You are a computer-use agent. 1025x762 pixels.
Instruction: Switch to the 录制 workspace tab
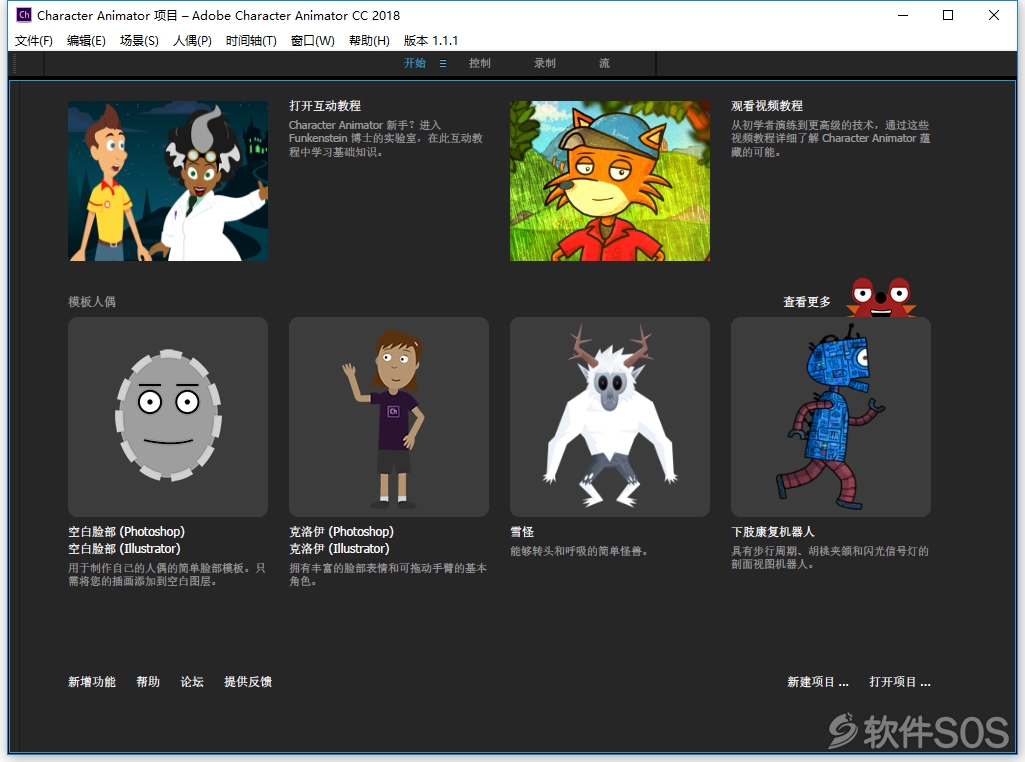point(545,63)
